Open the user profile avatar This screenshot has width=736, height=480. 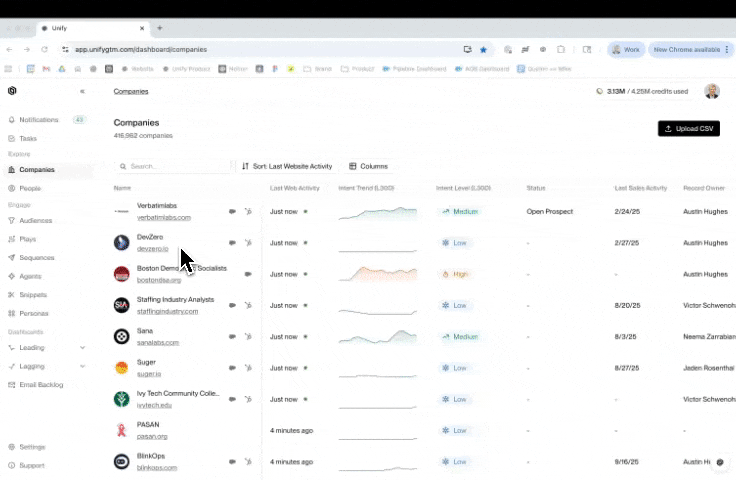712,91
